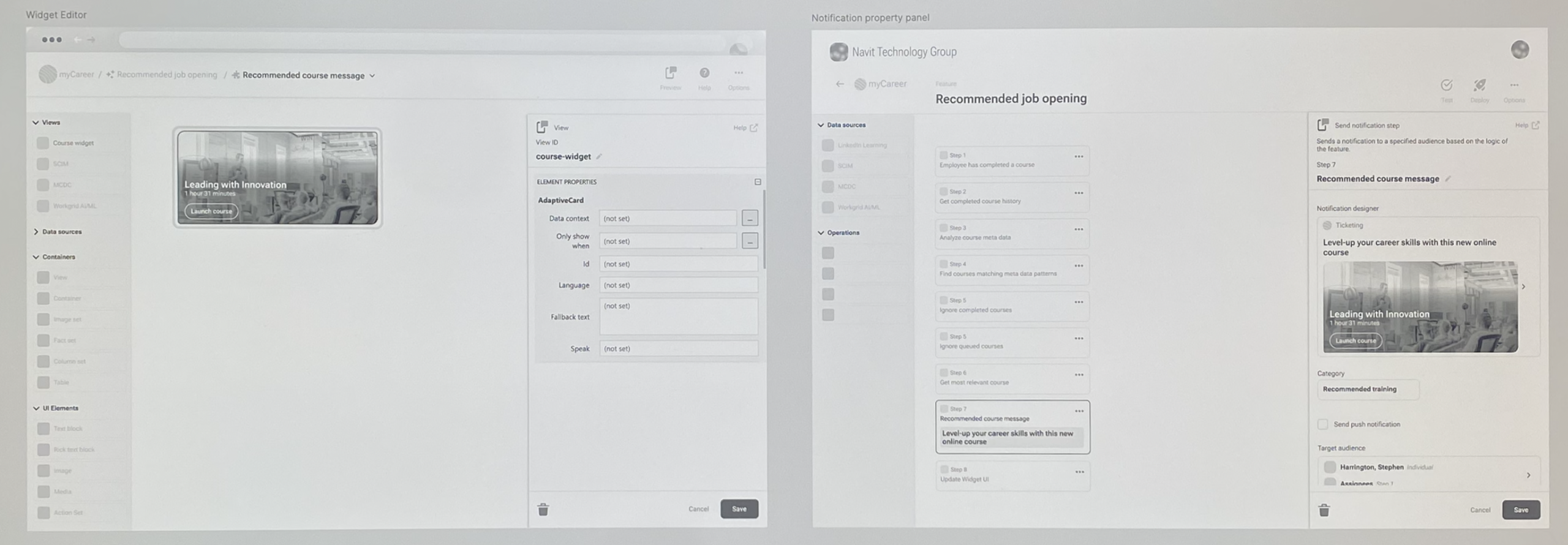
Task: Click the Test checkmark icon
Action: pos(1447,85)
